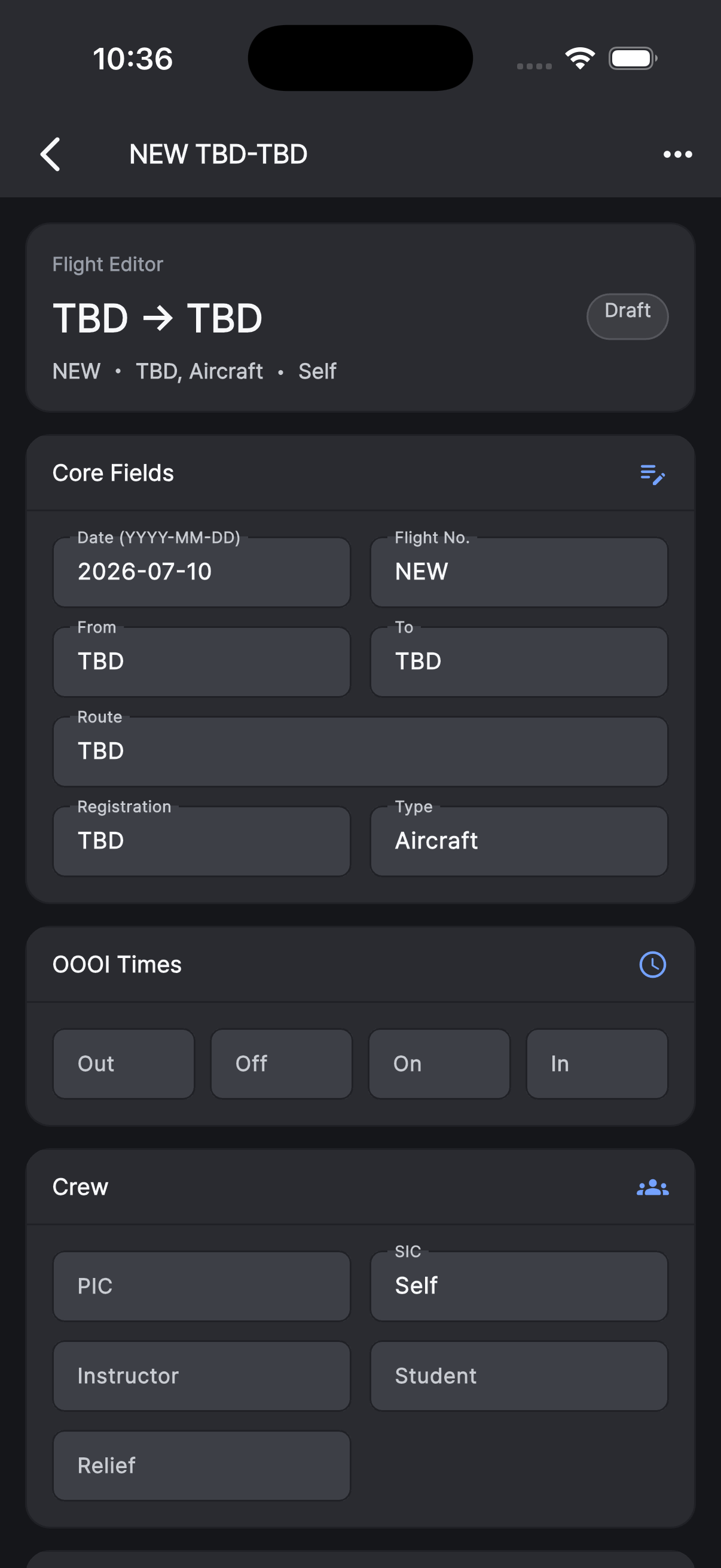Tap the To airport field
Image resolution: width=721 pixels, height=1568 pixels.
[519, 661]
